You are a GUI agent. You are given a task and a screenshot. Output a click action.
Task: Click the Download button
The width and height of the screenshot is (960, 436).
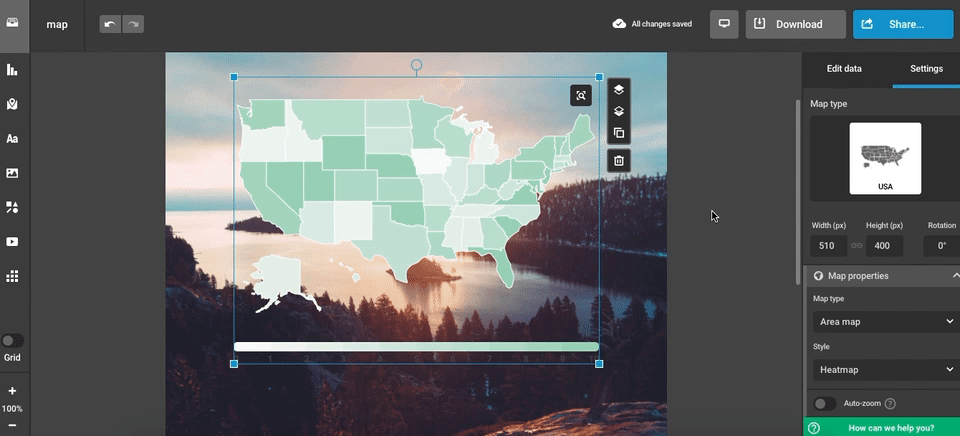click(x=796, y=24)
